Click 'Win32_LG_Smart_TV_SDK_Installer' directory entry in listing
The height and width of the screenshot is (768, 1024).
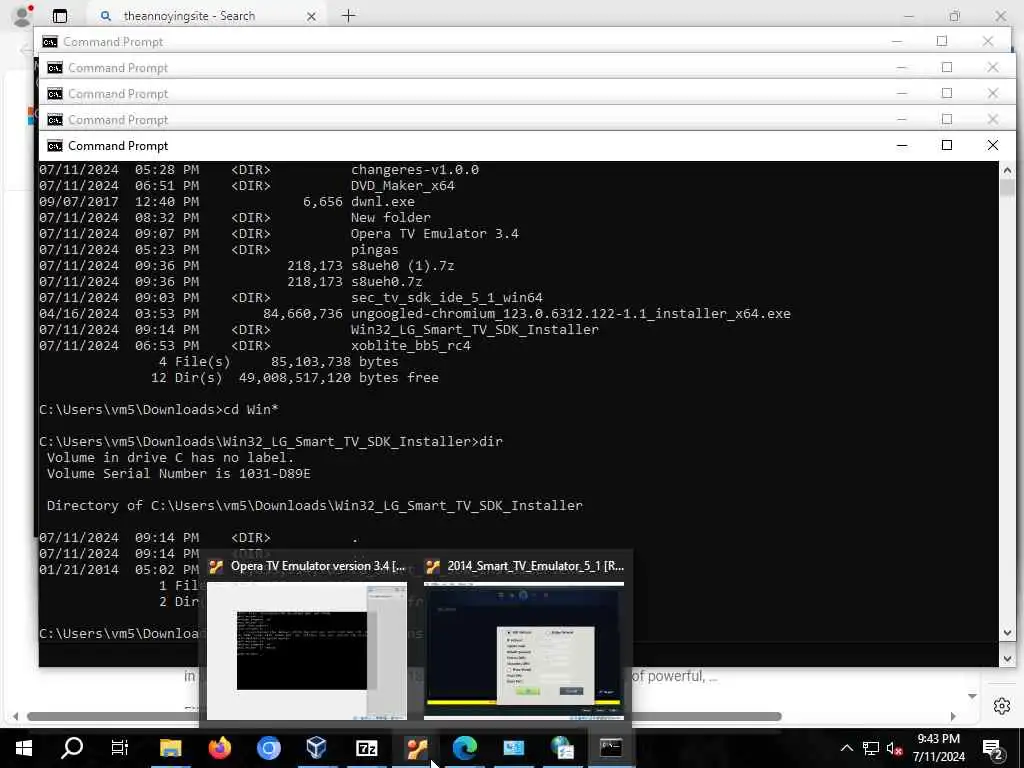[x=475, y=330]
